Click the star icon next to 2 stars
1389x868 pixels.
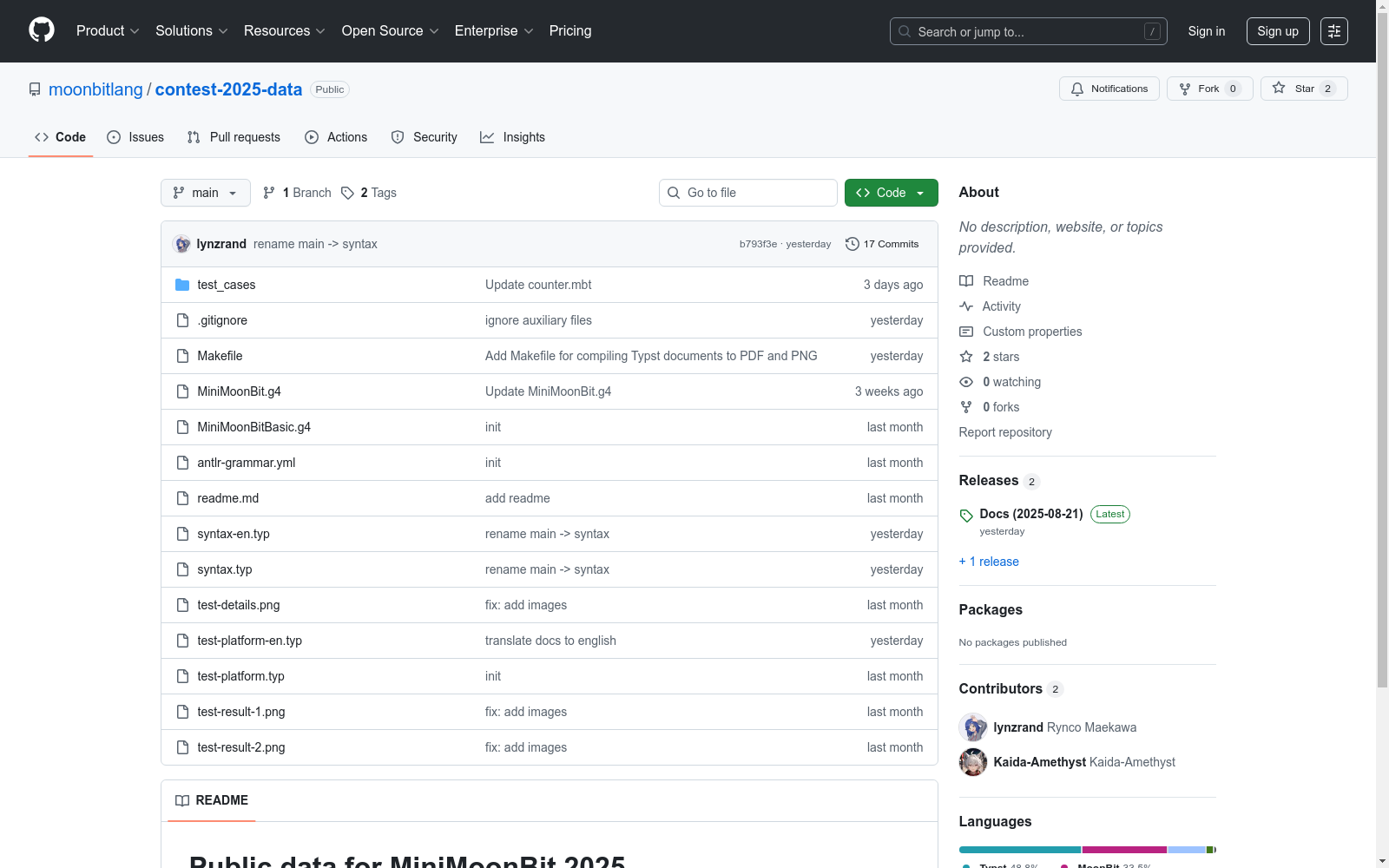point(966,357)
